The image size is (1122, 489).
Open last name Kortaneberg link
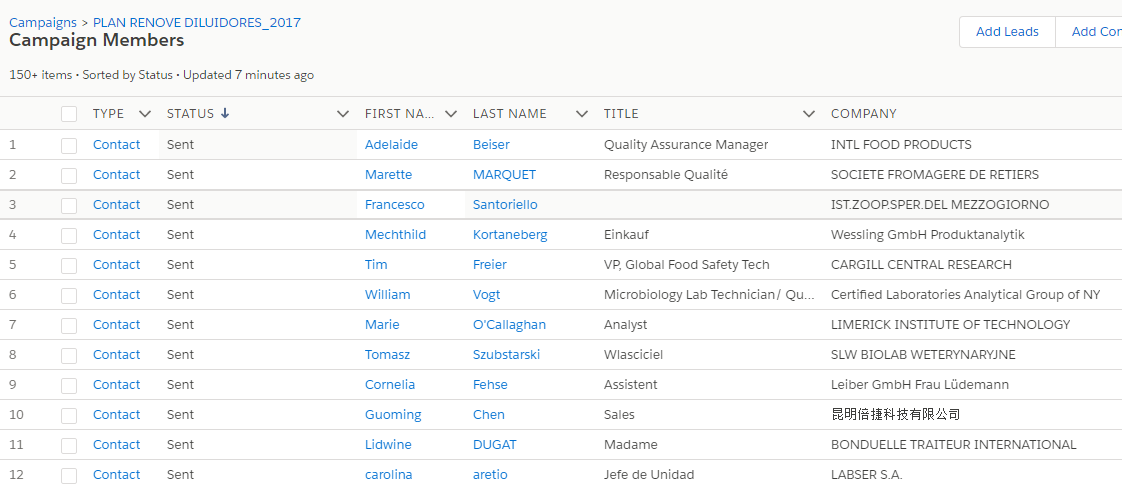[x=510, y=235]
